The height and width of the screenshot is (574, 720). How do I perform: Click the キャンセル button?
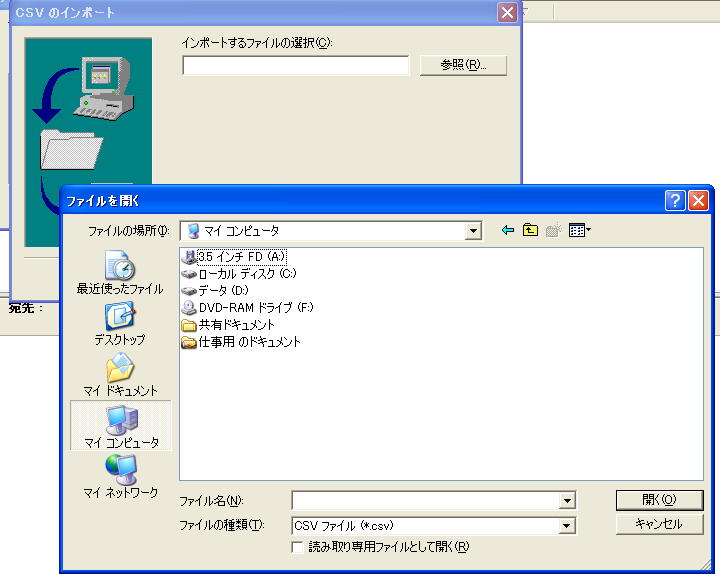659,524
